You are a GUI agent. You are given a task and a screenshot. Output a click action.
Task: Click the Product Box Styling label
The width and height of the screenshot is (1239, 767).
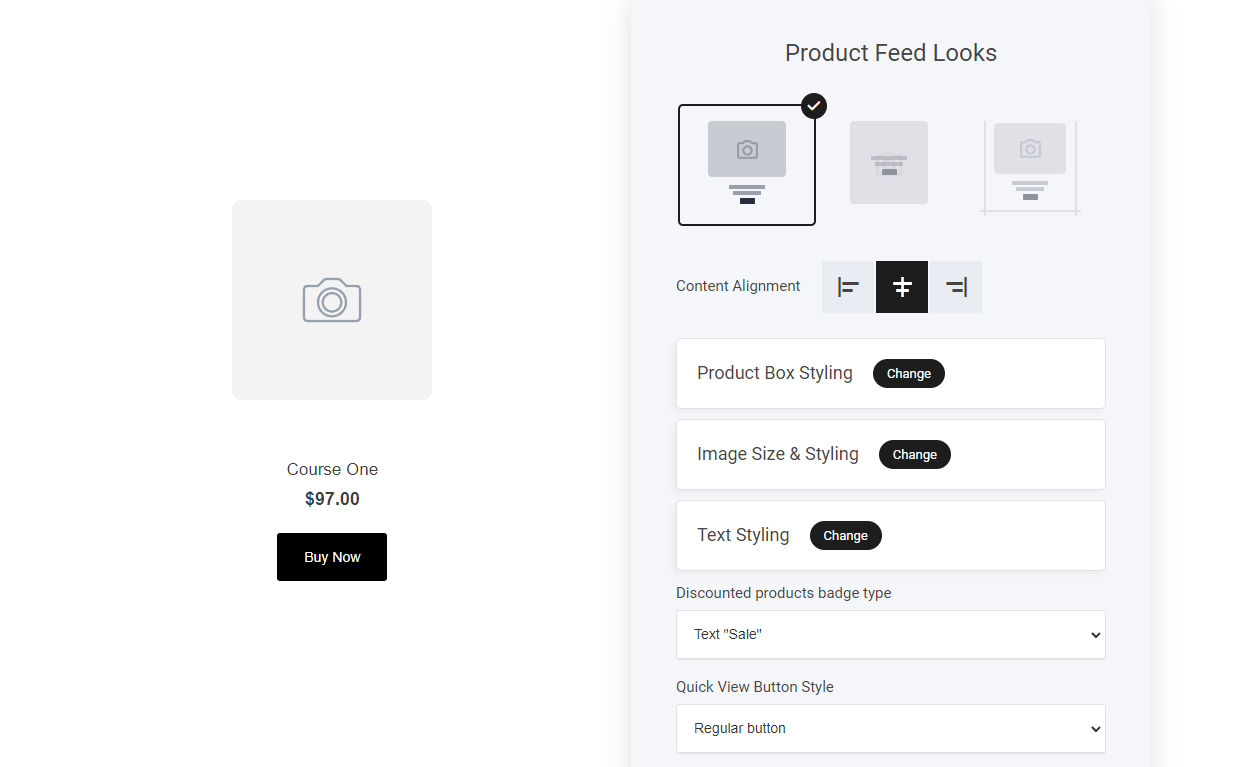pyautogui.click(x=775, y=373)
